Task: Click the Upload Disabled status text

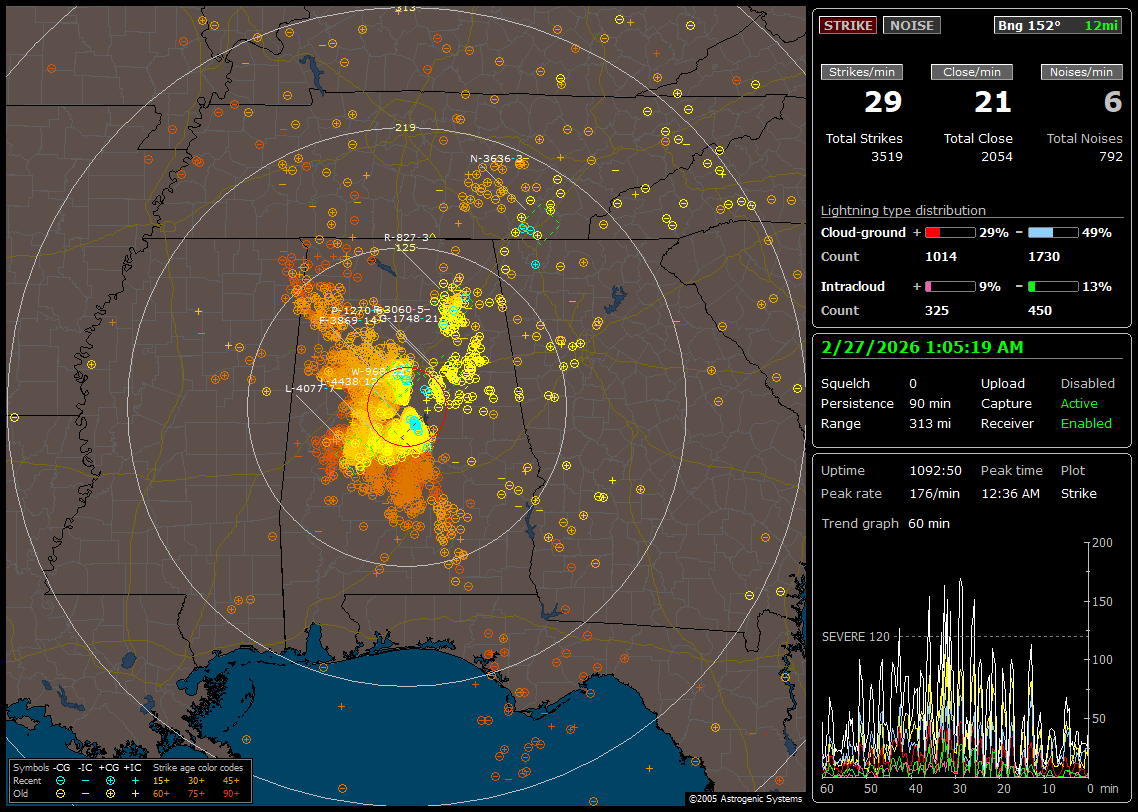Action: 1087,383
